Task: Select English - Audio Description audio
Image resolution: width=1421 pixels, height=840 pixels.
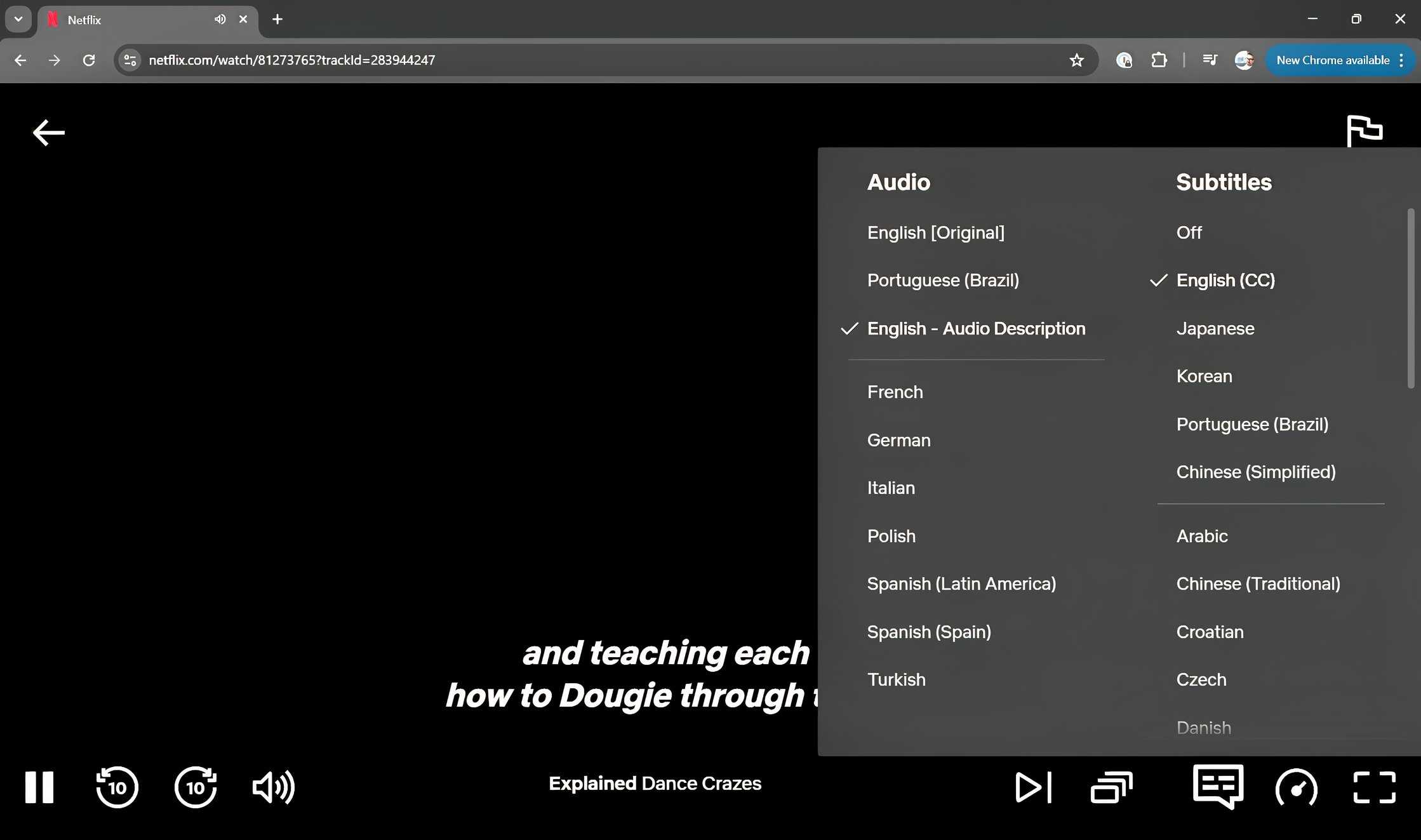Action: tap(976, 329)
